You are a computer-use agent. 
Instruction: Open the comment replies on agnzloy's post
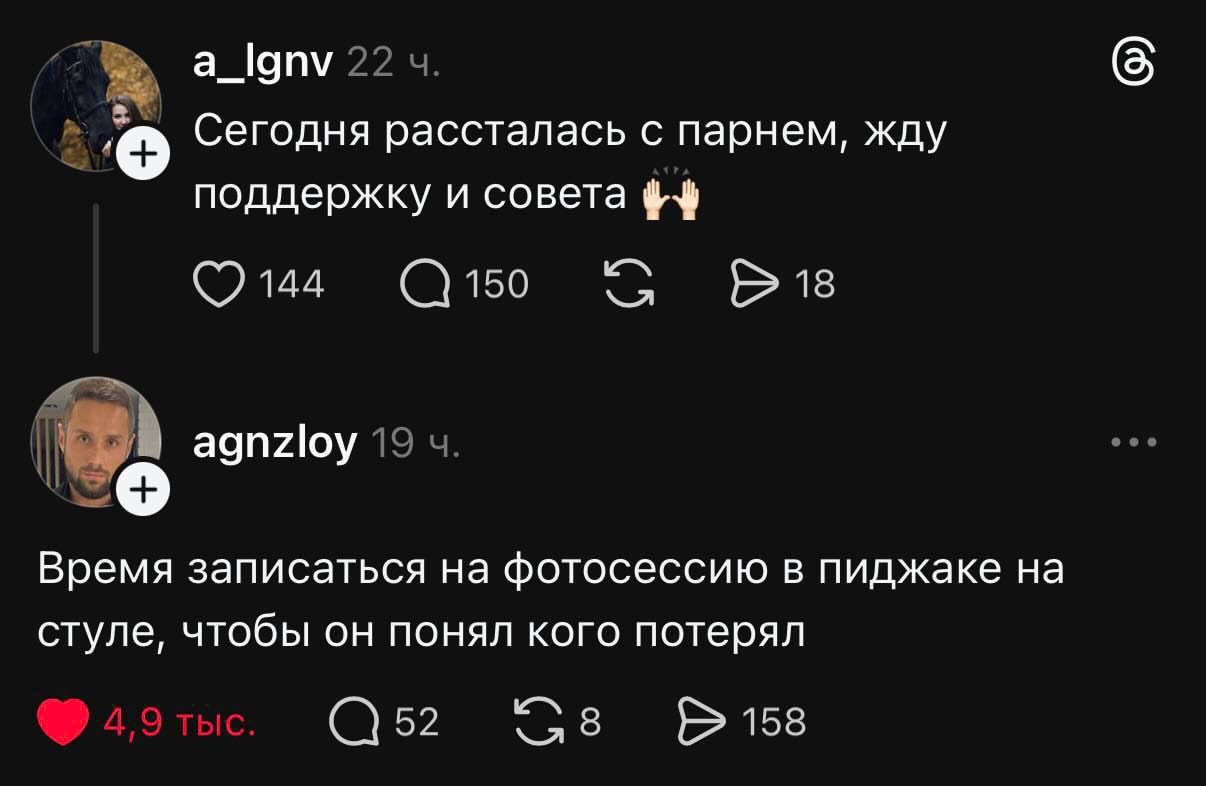point(353,719)
